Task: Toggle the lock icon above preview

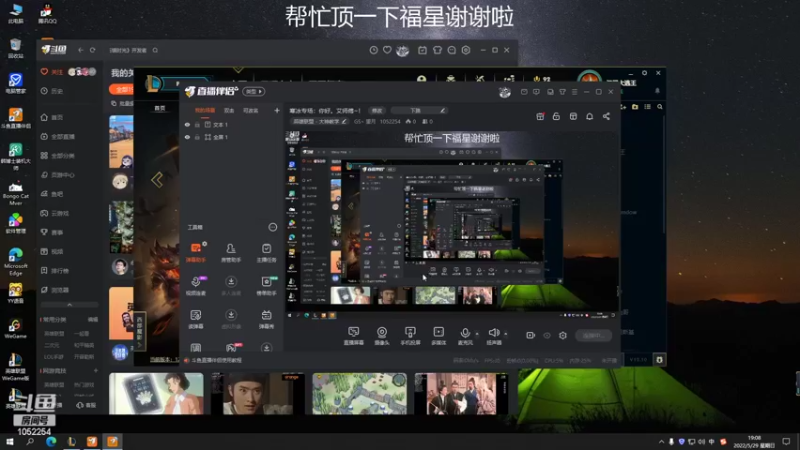Action: (x=556, y=116)
